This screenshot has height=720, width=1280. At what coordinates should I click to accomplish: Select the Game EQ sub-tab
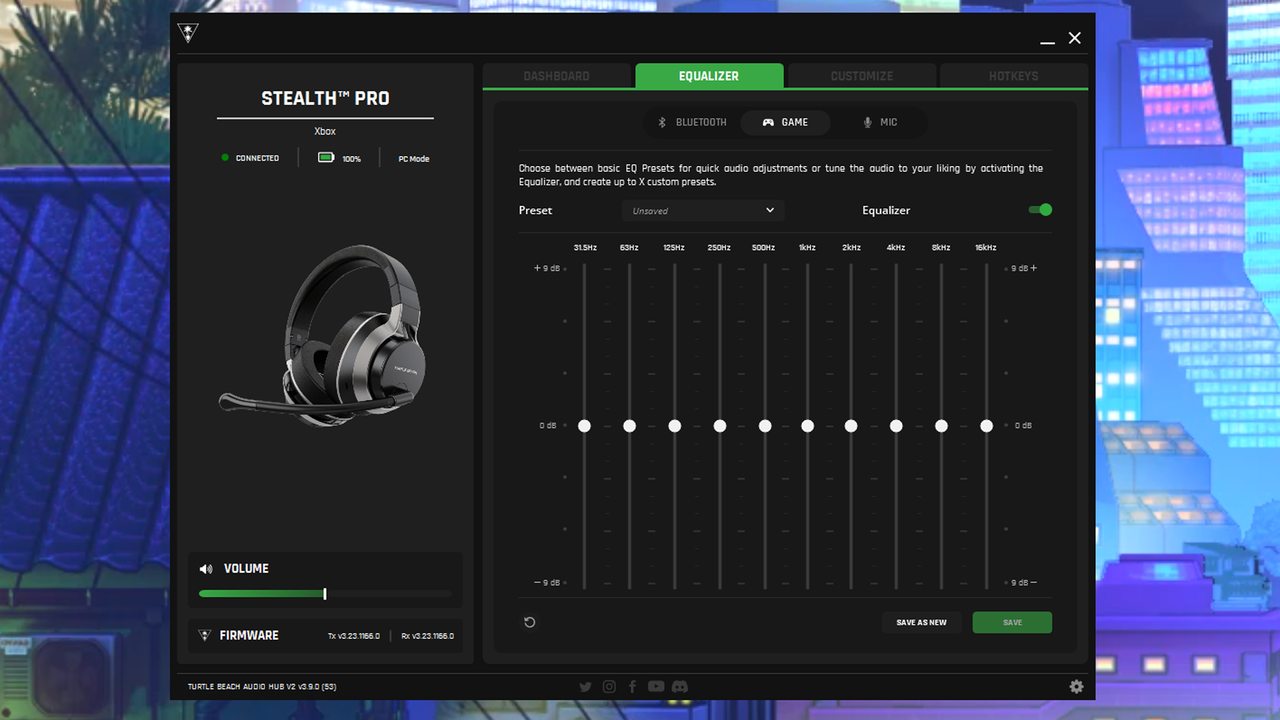coord(786,122)
